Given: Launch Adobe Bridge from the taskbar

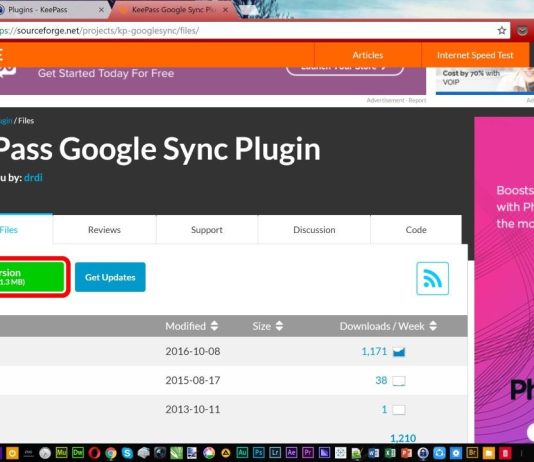Looking at the screenshot, I should [x=472, y=453].
